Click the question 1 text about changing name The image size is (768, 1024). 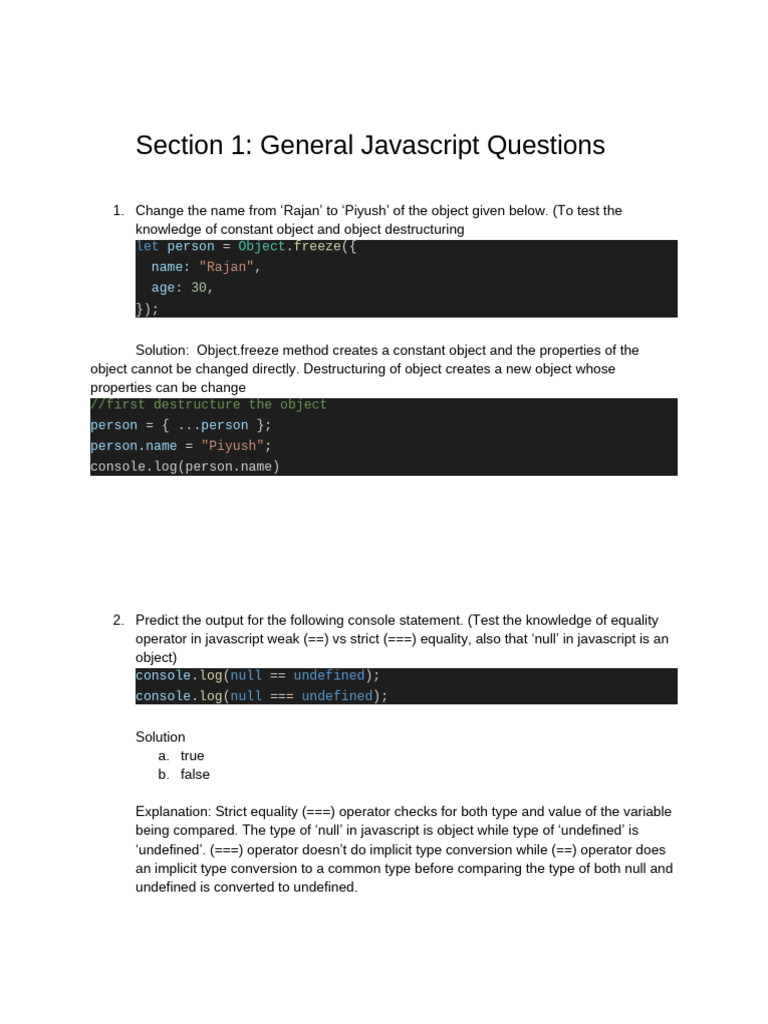(379, 219)
